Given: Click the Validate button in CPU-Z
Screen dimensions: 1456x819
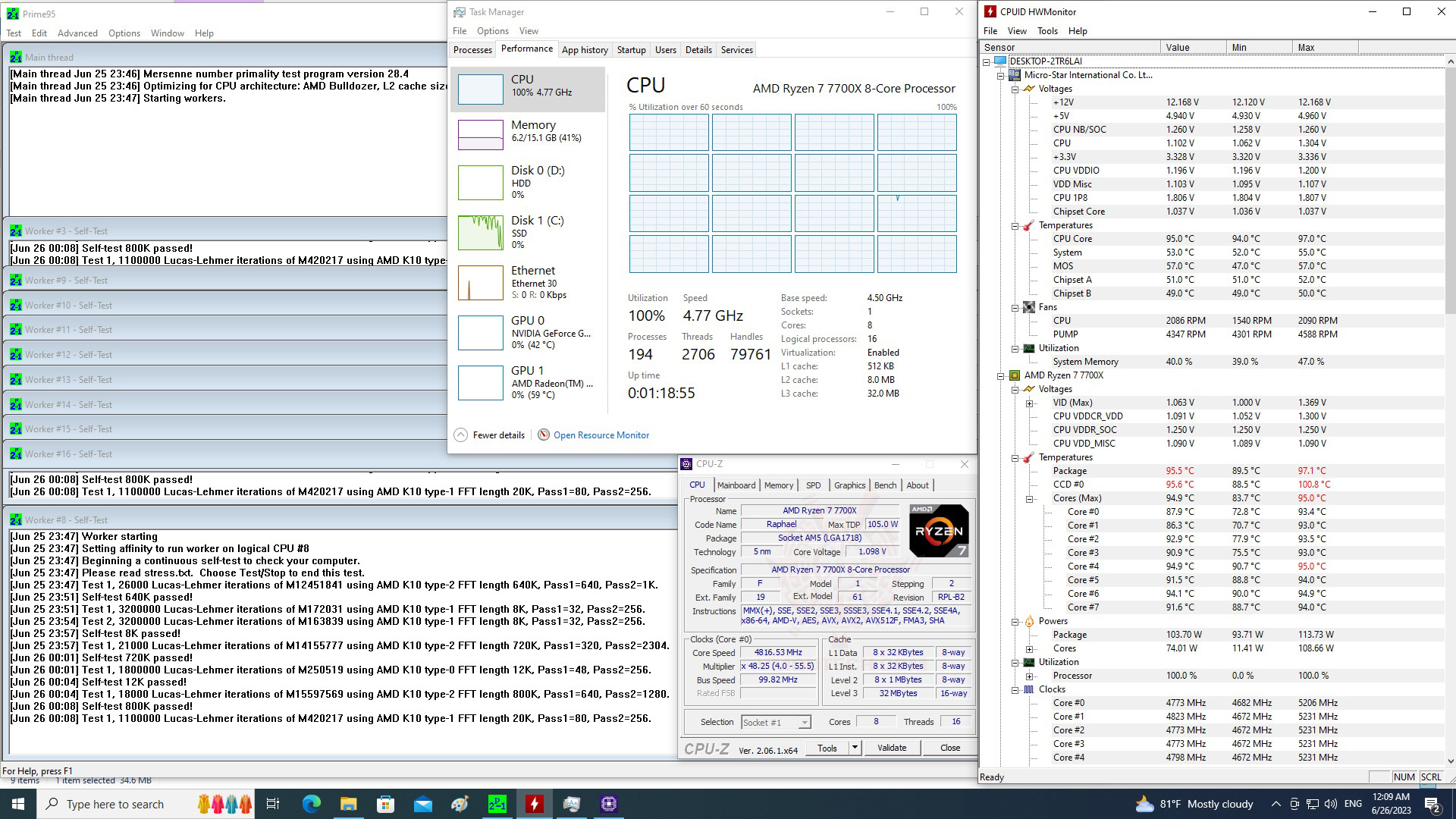Looking at the screenshot, I should (x=891, y=748).
